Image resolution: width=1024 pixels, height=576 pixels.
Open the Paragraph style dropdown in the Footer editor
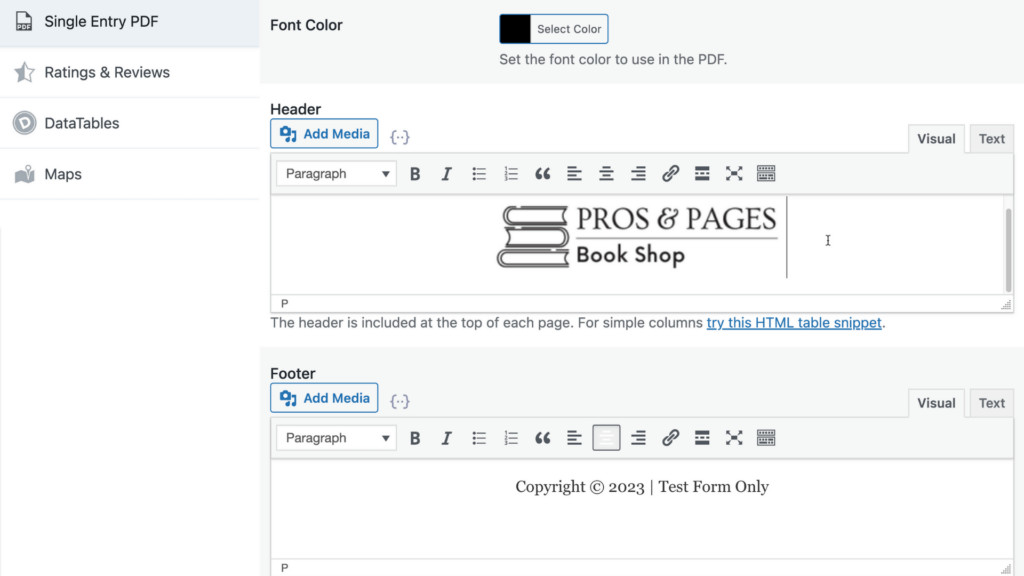pyautogui.click(x=336, y=437)
